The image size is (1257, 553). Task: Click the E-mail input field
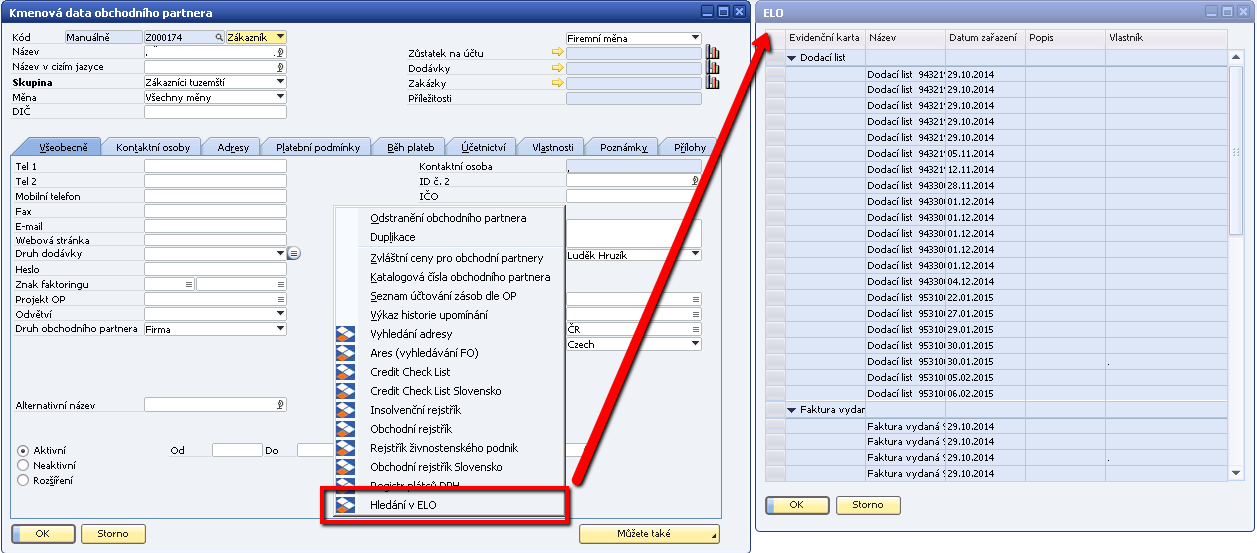click(215, 226)
